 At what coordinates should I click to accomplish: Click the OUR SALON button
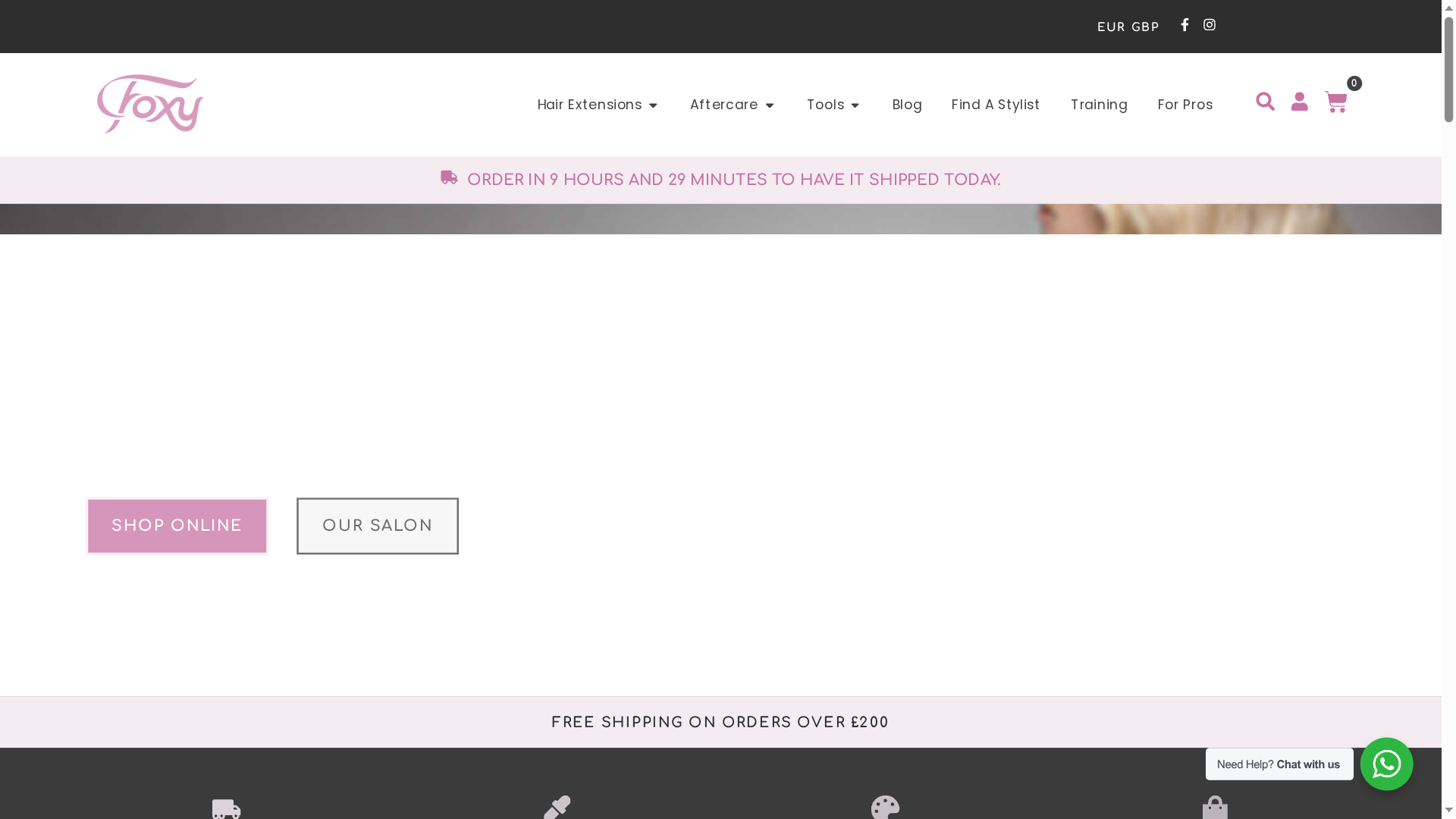(377, 526)
